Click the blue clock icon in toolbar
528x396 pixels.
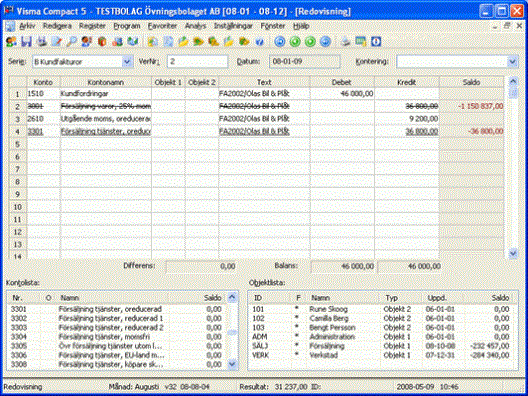pos(376,42)
